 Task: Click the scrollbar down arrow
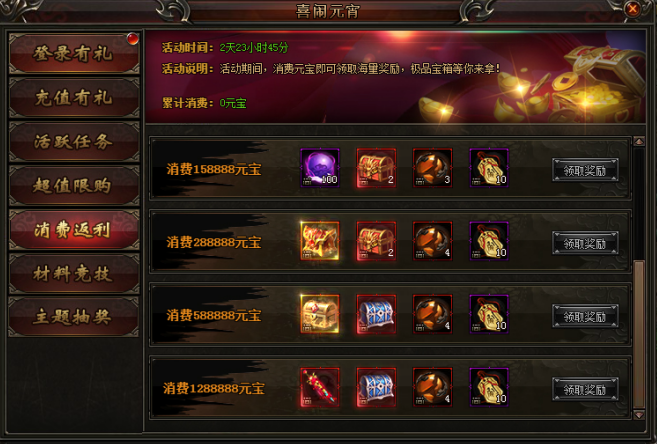(x=639, y=415)
